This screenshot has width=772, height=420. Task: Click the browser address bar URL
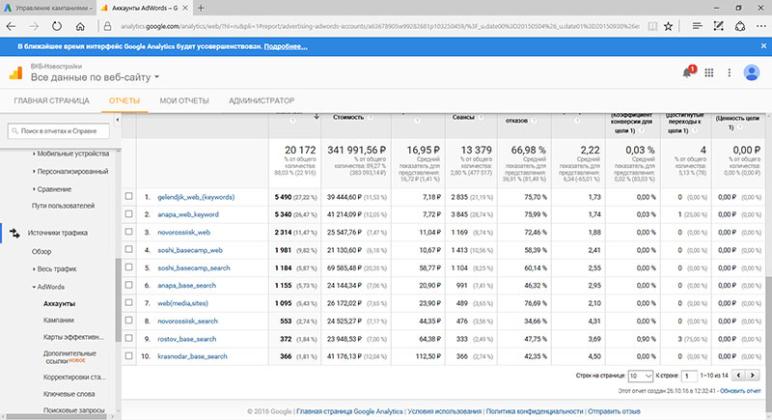coord(380,27)
